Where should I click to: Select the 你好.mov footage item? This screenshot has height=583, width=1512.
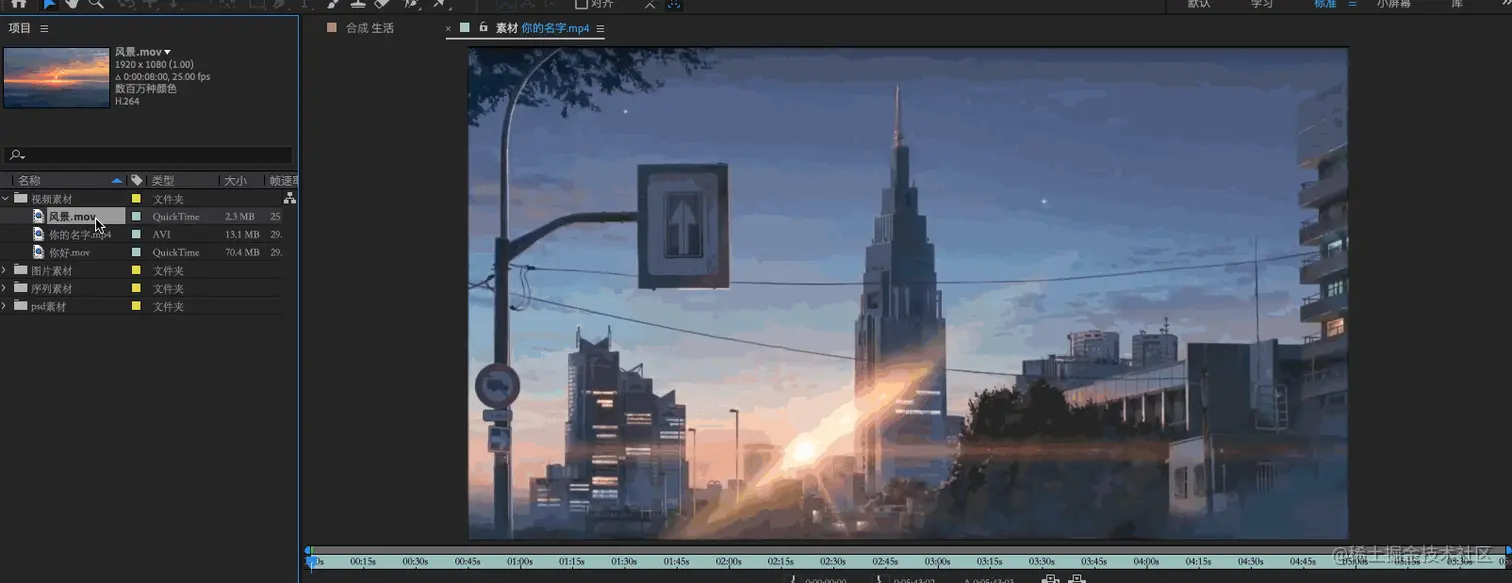tap(69, 253)
